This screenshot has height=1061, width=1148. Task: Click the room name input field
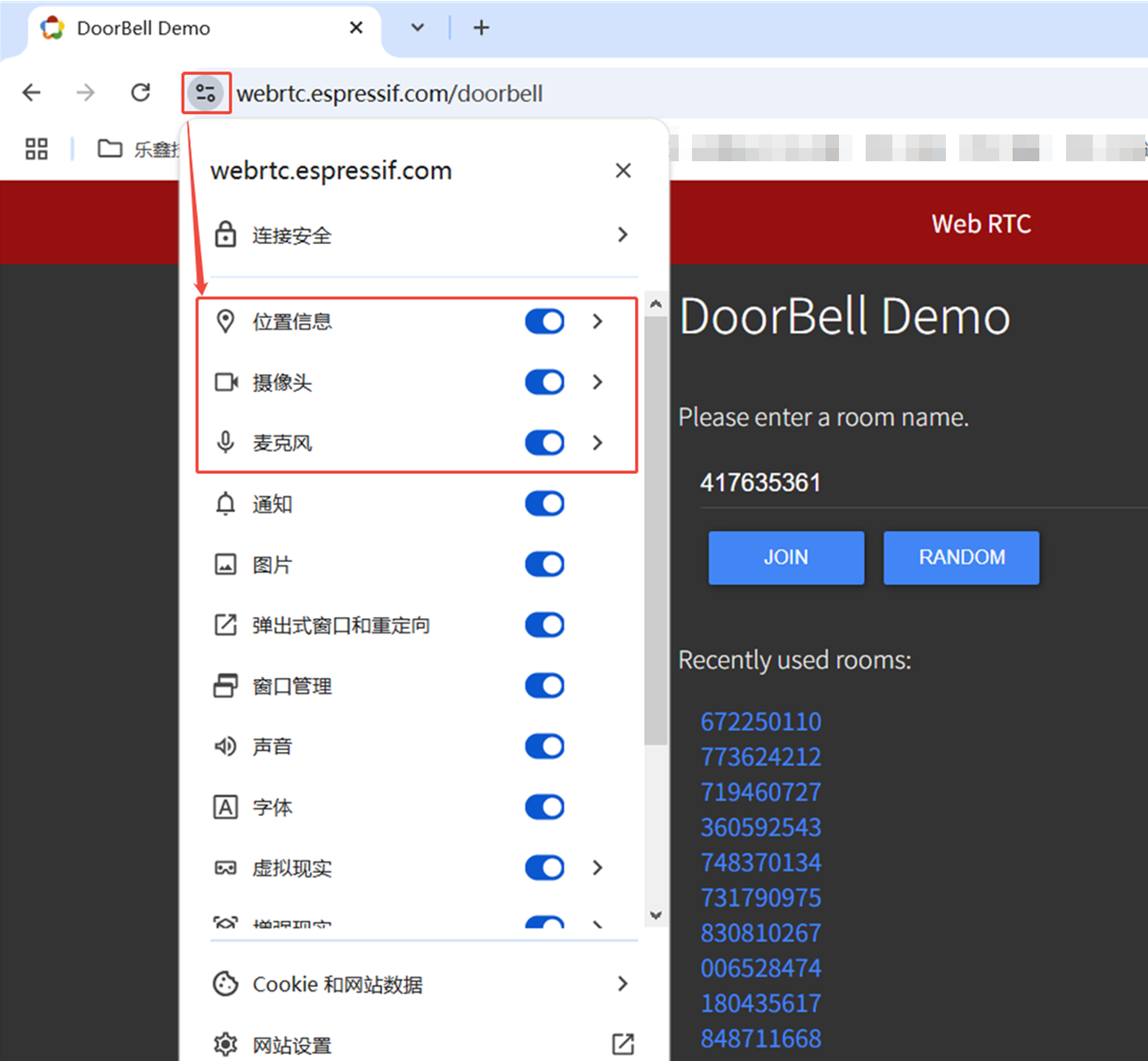tap(923, 483)
